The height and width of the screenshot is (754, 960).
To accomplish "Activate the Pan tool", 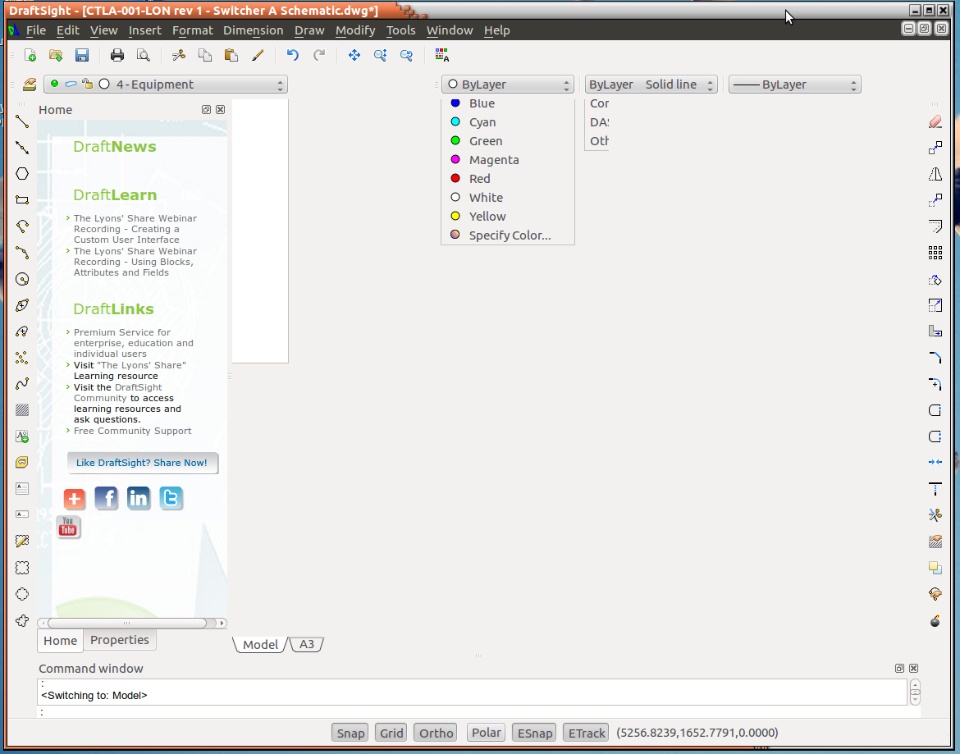I will tap(354, 55).
